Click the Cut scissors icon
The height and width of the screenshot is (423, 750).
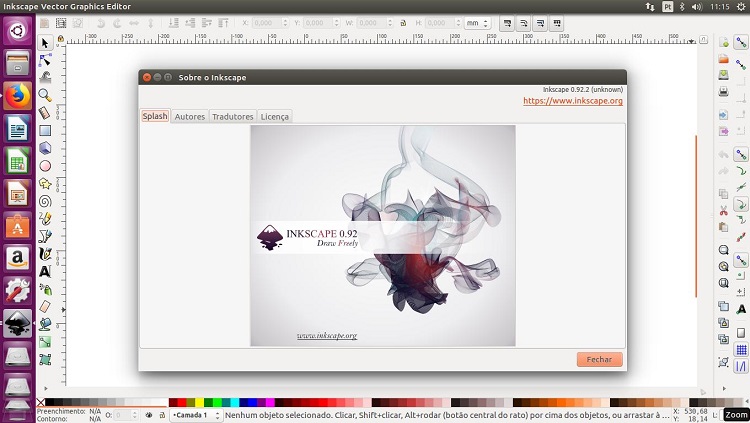click(x=723, y=211)
